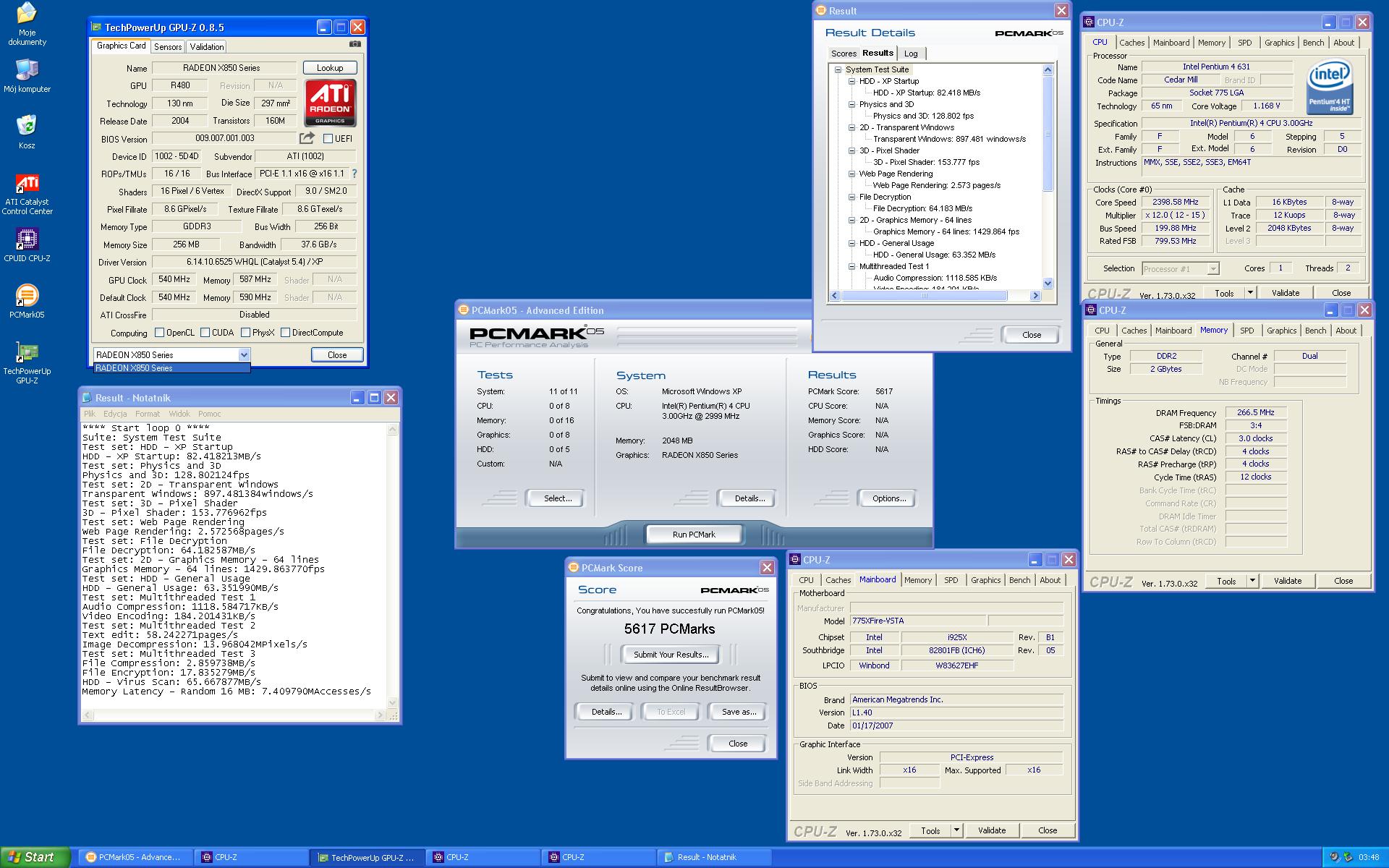Click Run PCMark button
Viewport: 1389px width, 868px height.
[x=694, y=535]
